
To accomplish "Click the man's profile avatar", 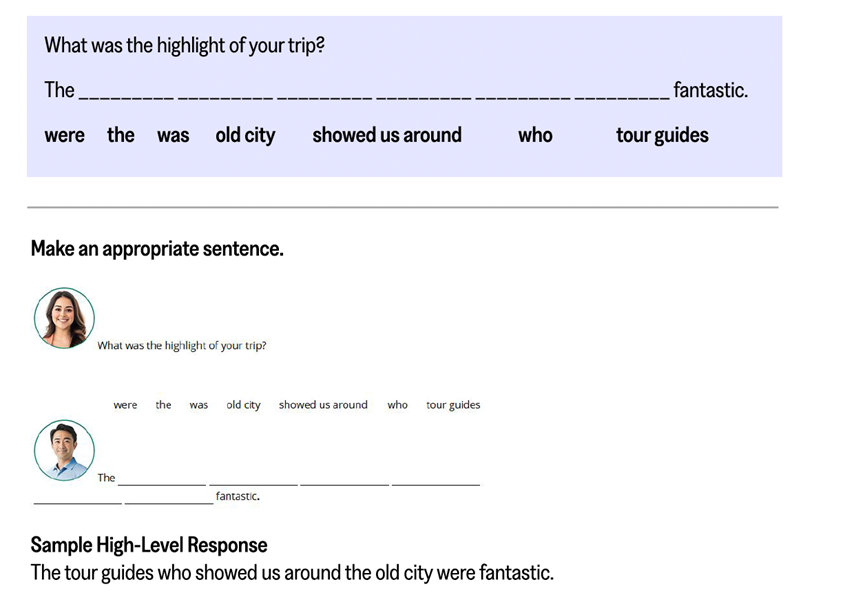I will (x=65, y=450).
